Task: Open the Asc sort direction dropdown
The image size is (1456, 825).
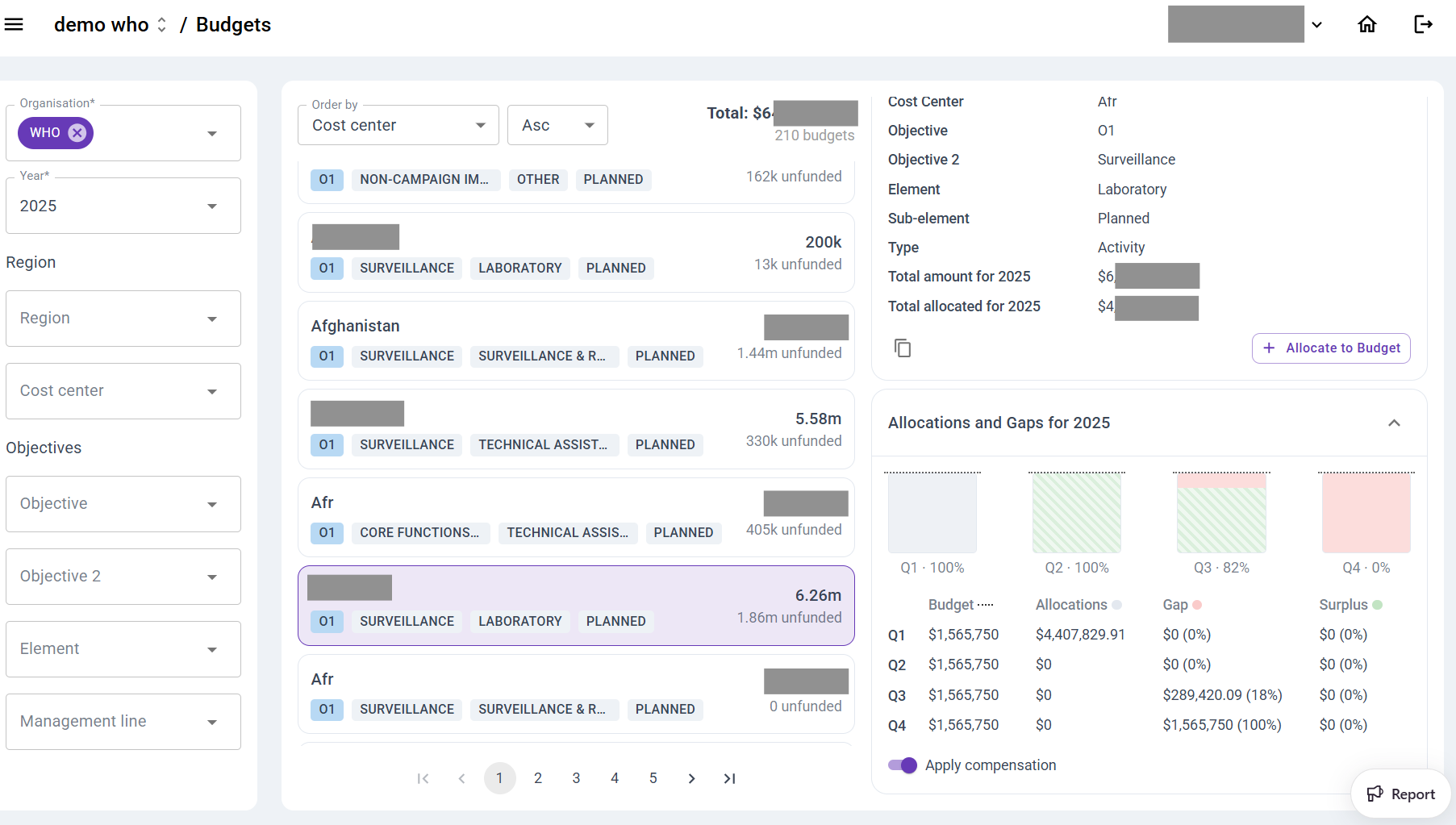Action: pyautogui.click(x=557, y=125)
